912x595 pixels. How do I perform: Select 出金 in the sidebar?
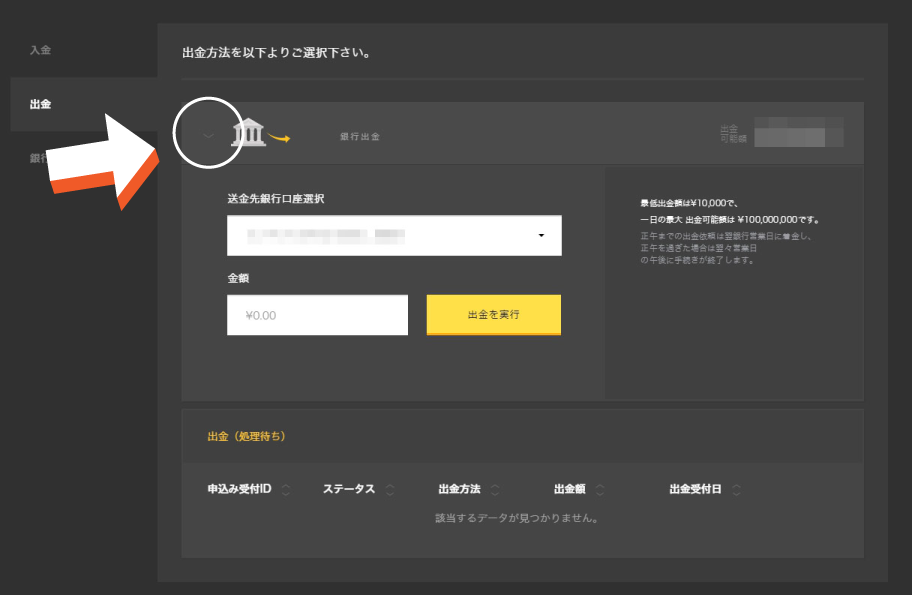point(40,104)
